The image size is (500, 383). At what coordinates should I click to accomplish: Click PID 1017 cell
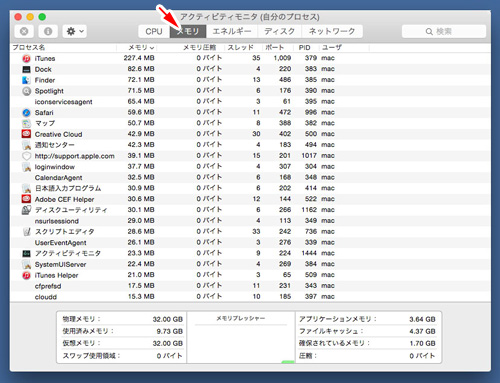(309, 156)
